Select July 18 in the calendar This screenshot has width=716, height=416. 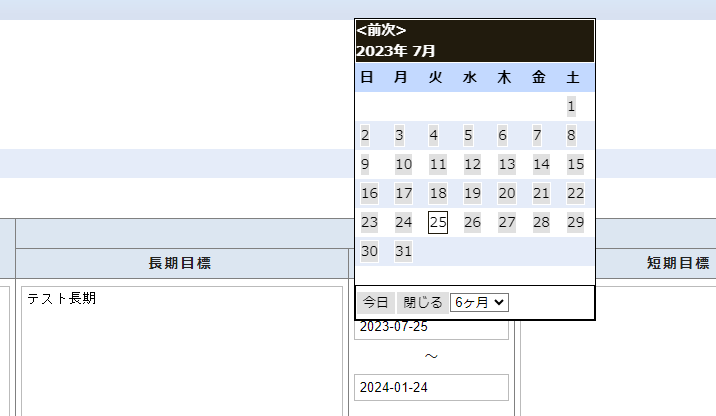[437, 193]
